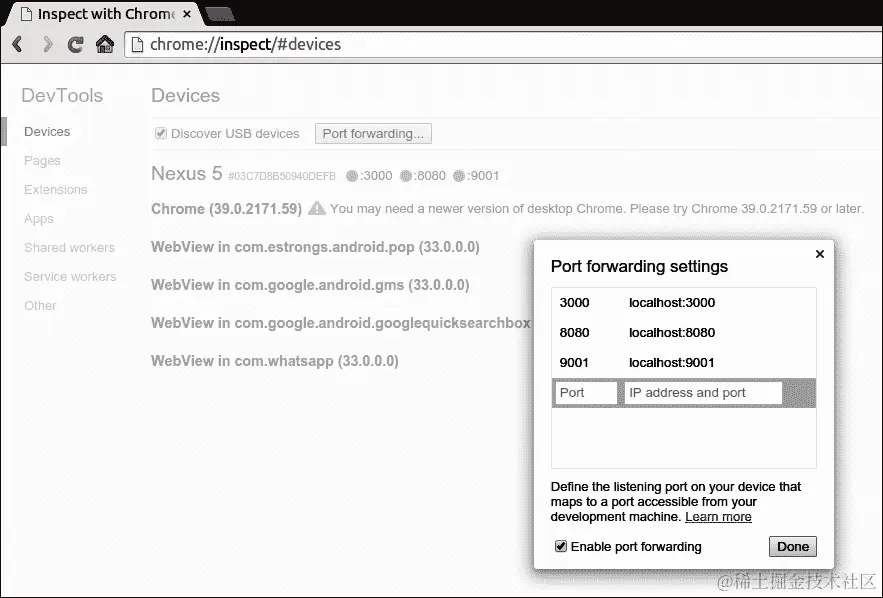Click the Chrome (39.0.2171.59) entry

click(226, 209)
